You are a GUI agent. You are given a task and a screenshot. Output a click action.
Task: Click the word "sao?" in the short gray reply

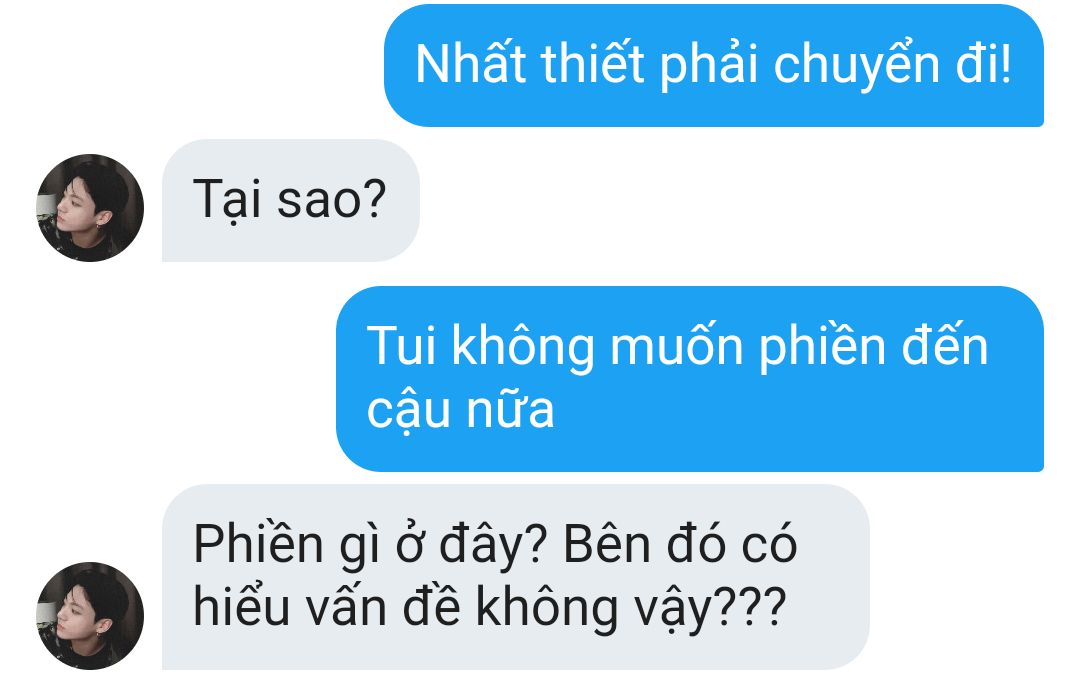[331, 200]
